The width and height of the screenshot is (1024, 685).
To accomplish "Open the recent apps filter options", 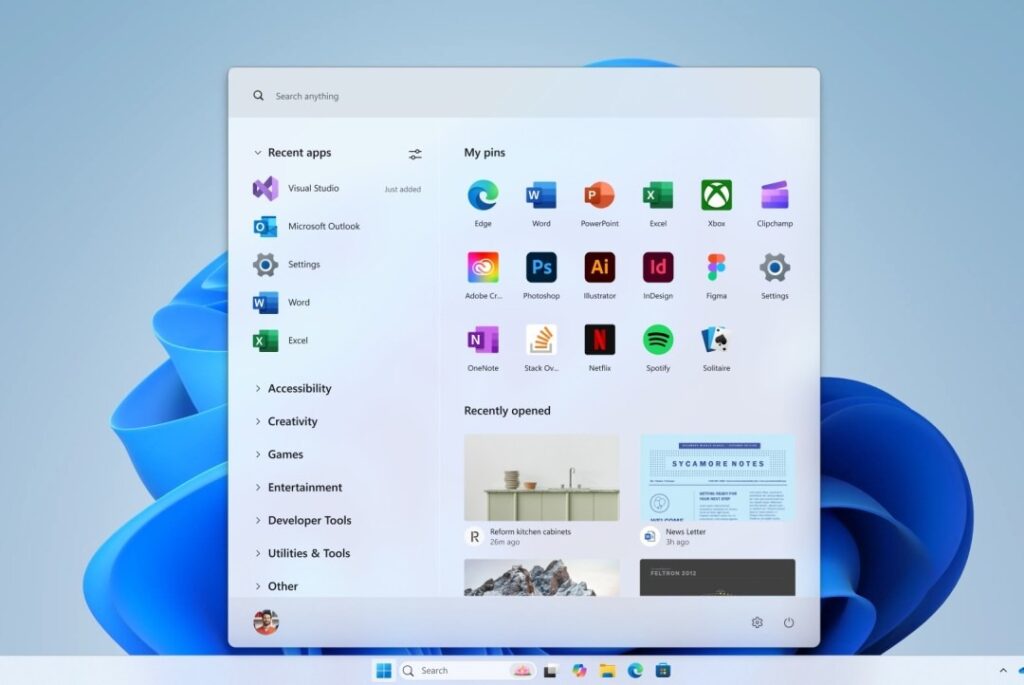I will click(415, 153).
